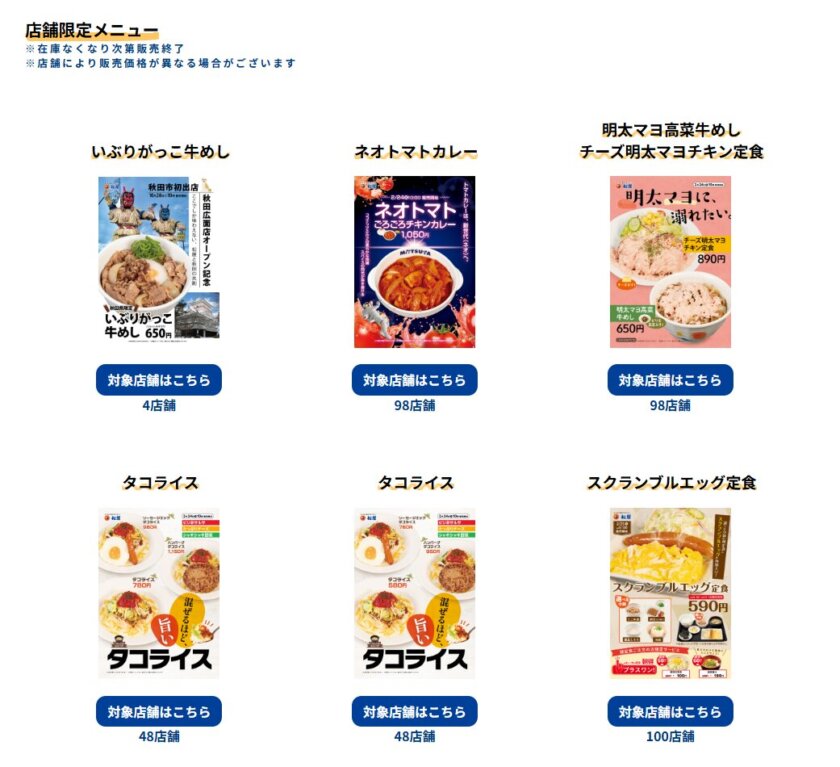View the ネオトマトごろごろチキンカレー poster
This screenshot has width=840, height=767.
tap(414, 262)
